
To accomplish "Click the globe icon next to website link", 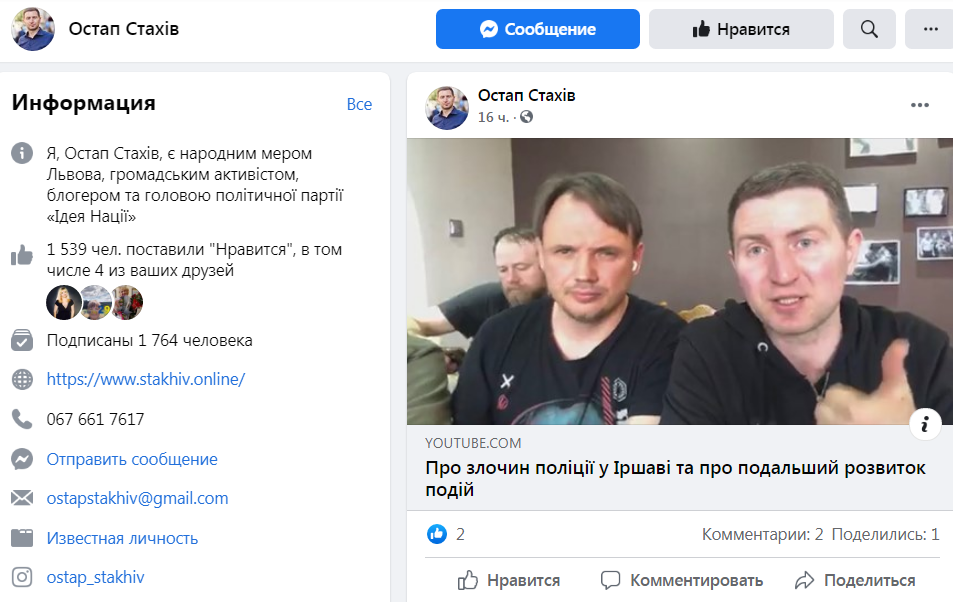I will pyautogui.click(x=22, y=379).
